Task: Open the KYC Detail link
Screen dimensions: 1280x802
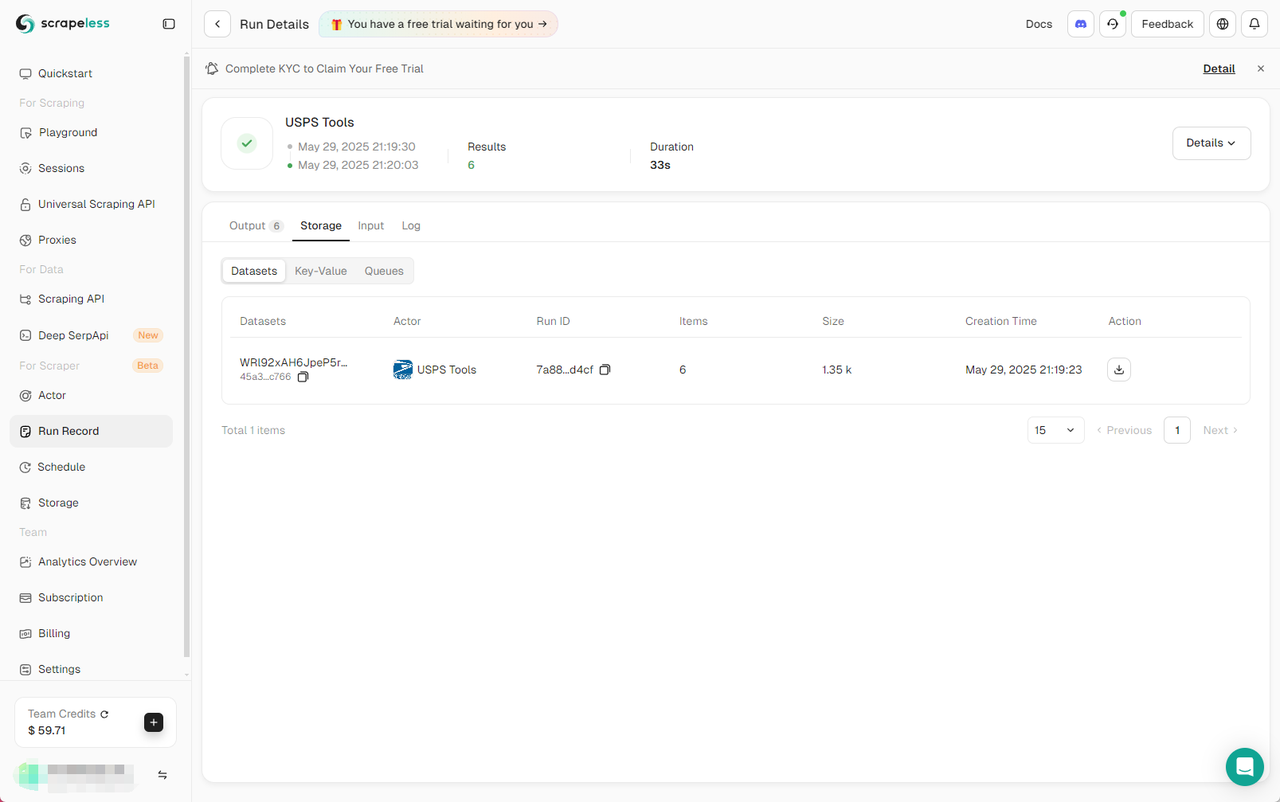Action: 1219,69
